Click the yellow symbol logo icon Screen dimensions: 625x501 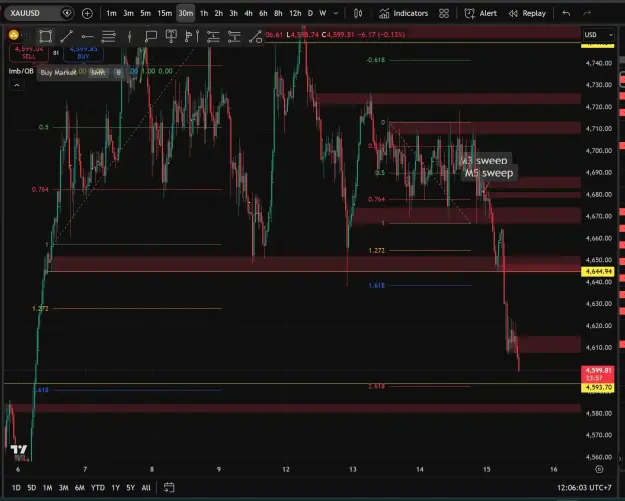tap(14, 35)
